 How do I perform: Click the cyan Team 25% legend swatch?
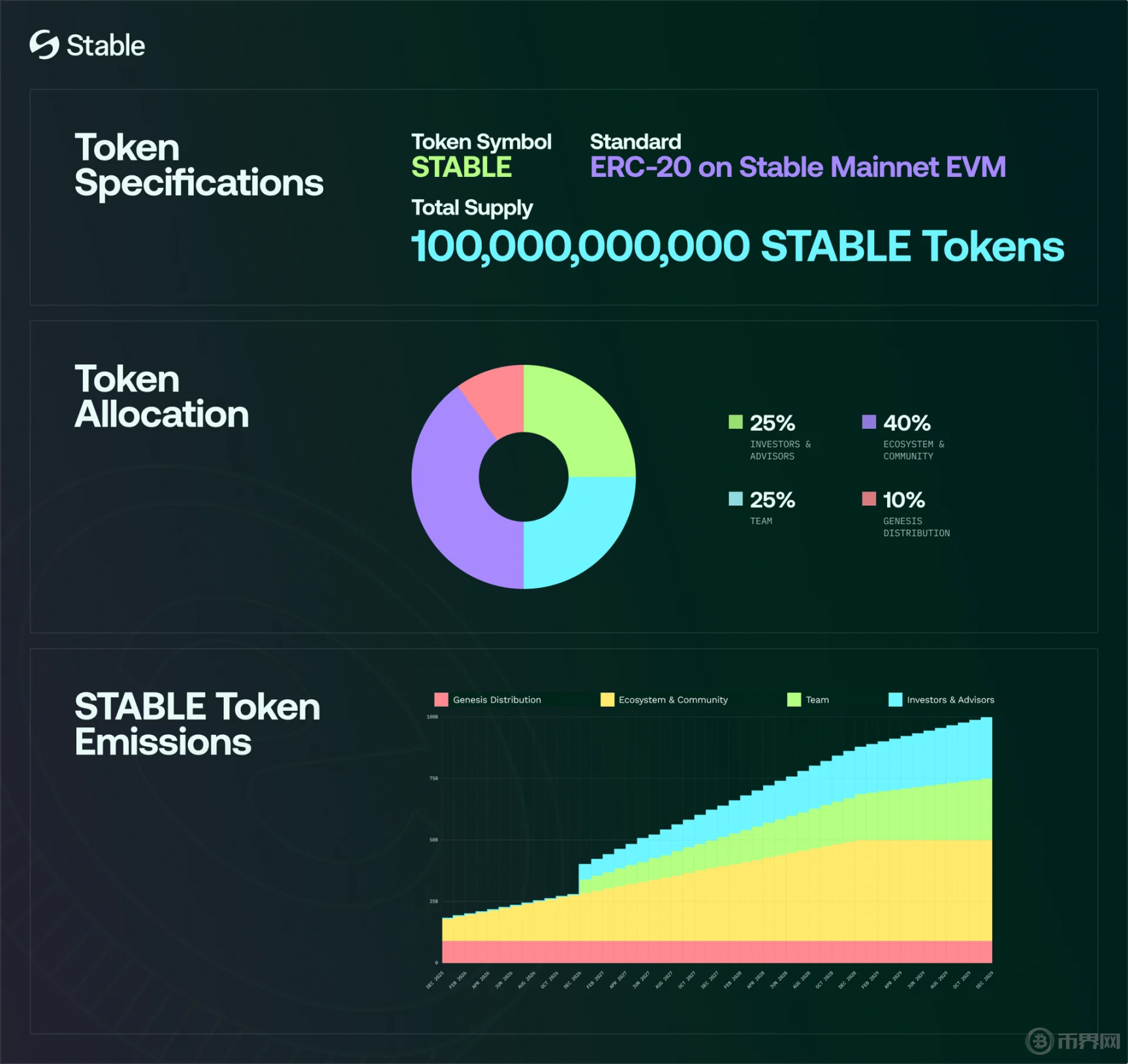click(736, 499)
